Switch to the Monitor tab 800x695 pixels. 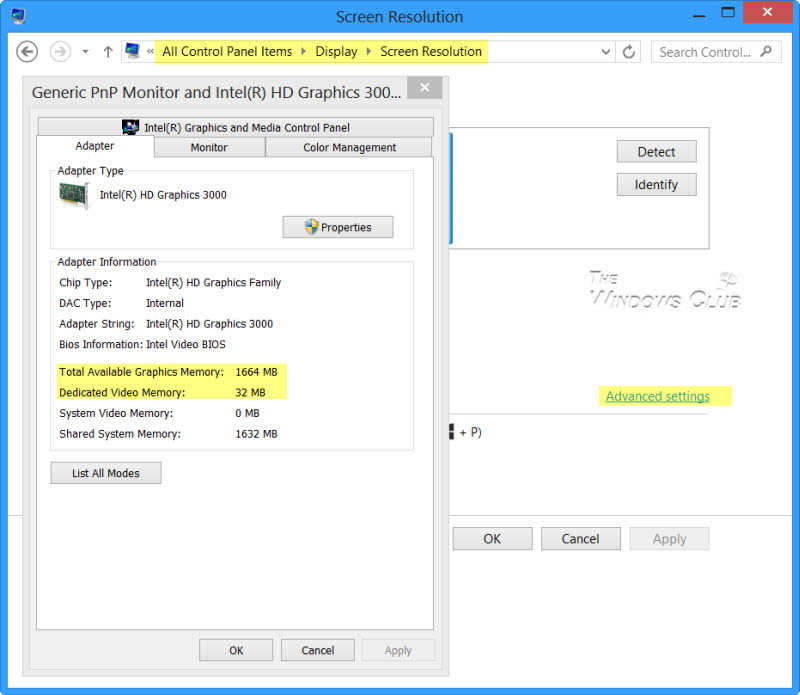click(209, 147)
